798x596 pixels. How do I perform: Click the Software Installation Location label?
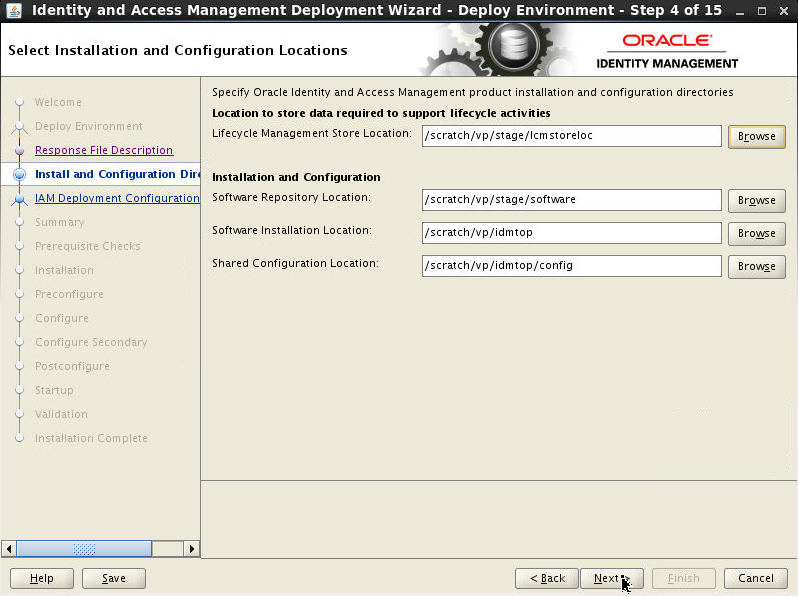click(292, 231)
